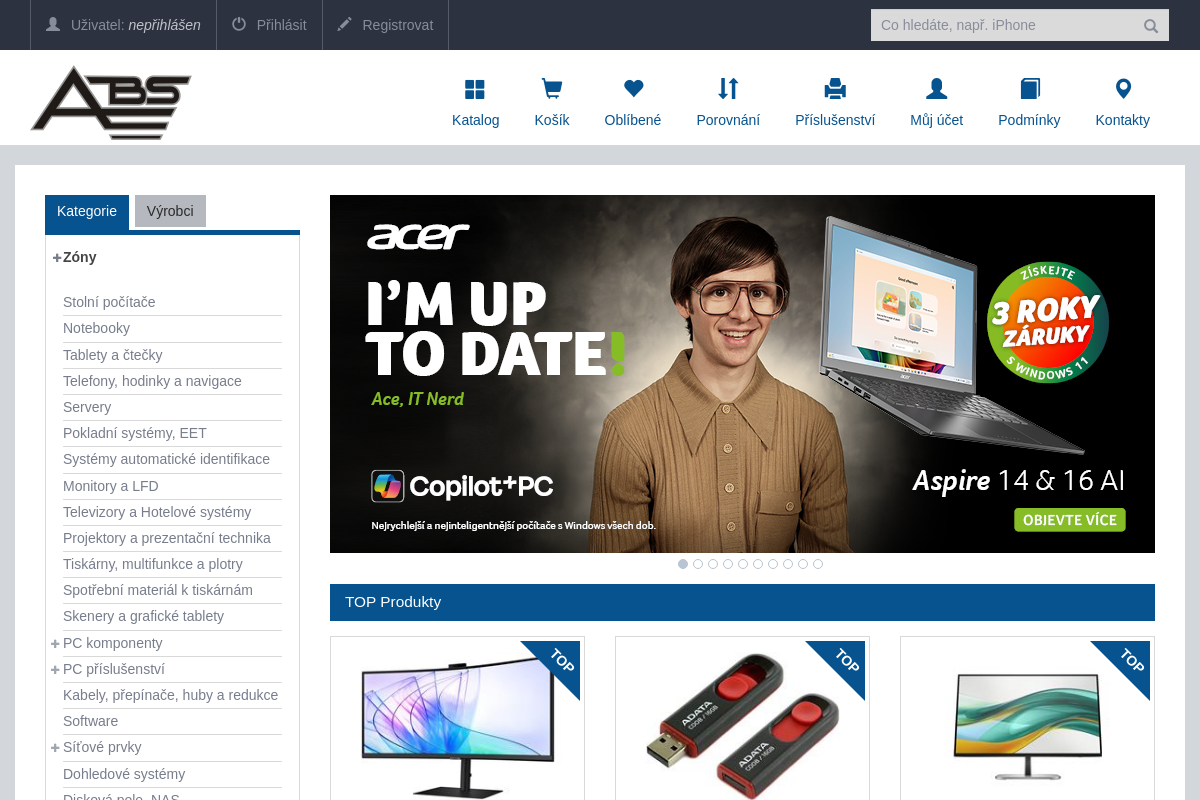This screenshot has width=1200, height=800.
Task: Expand the Síťové prvky category
Action: (x=56, y=748)
